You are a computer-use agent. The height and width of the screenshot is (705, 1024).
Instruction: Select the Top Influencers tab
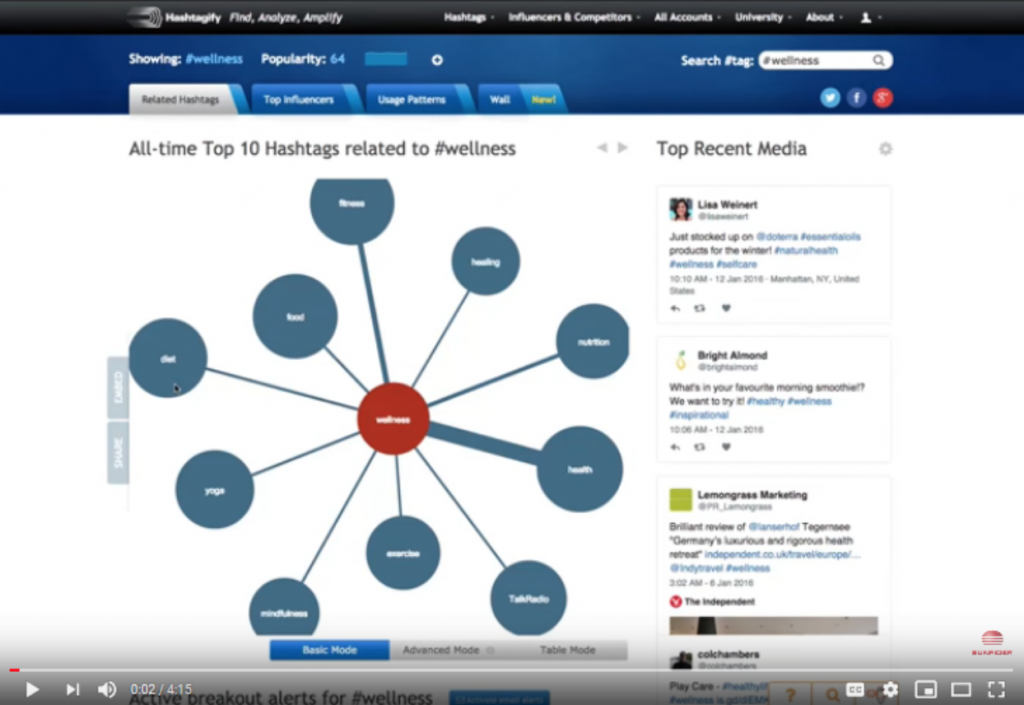click(299, 99)
